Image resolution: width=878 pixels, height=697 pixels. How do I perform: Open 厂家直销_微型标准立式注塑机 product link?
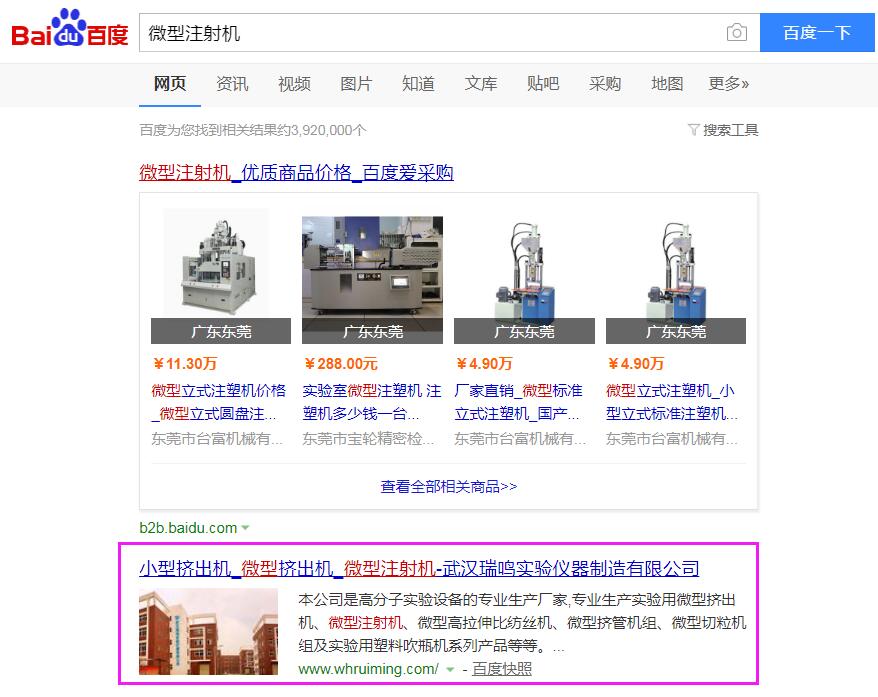(x=518, y=402)
